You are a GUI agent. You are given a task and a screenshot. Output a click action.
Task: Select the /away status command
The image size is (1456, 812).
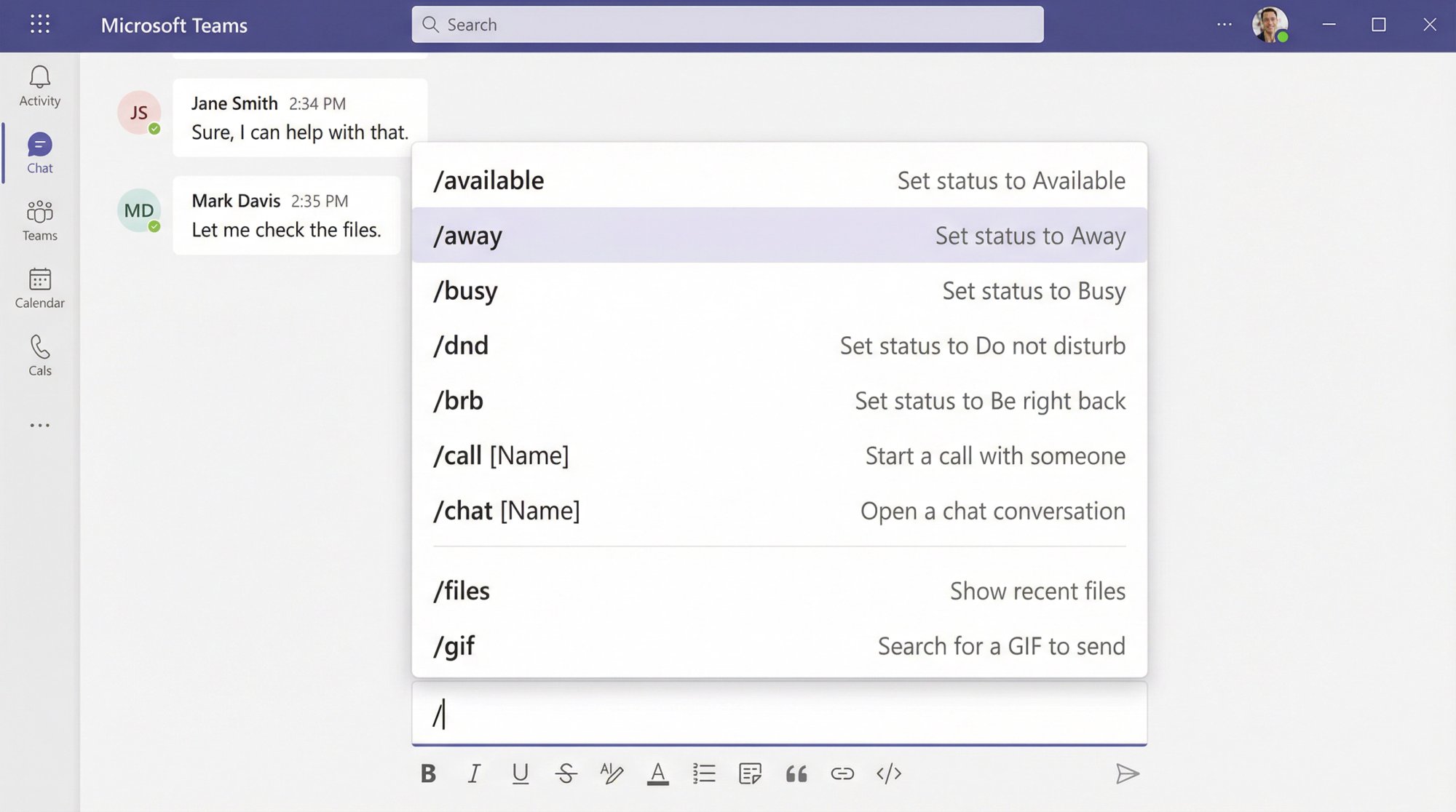pos(778,234)
